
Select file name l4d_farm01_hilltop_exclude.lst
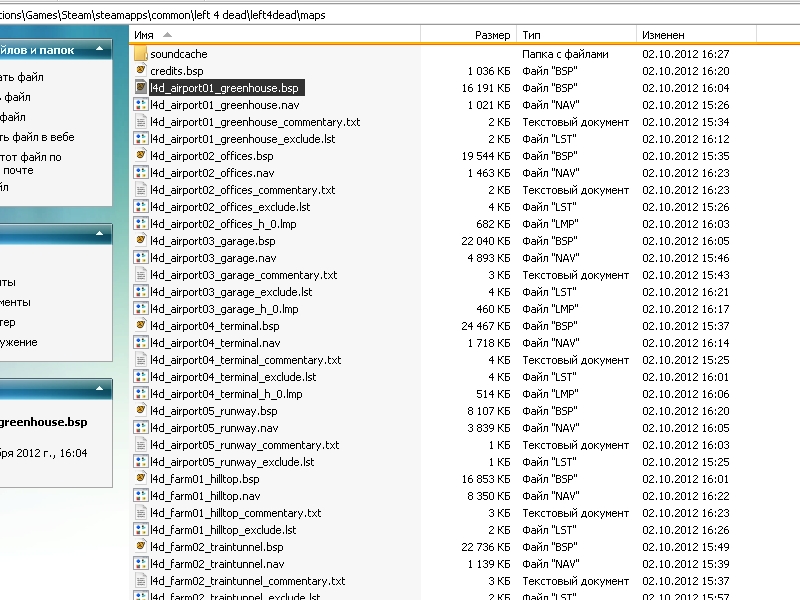(x=223, y=530)
